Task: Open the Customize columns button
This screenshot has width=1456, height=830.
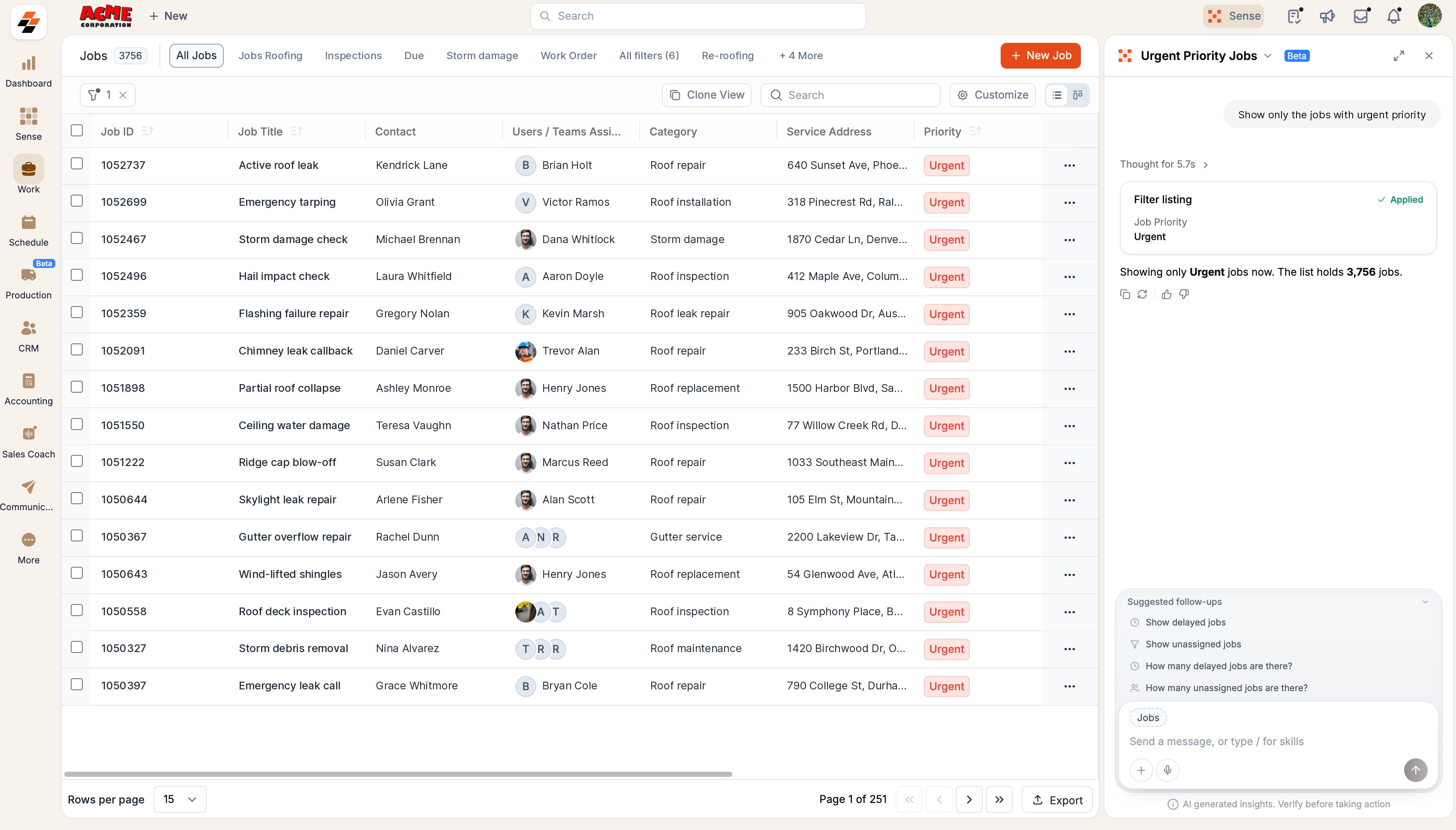Action: [x=993, y=95]
